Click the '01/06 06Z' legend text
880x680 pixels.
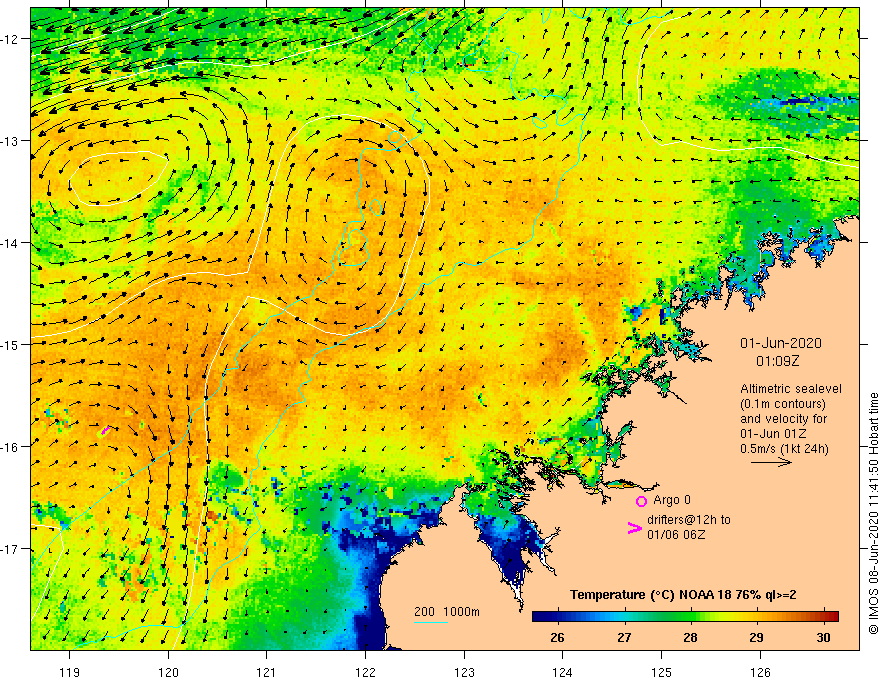[676, 535]
